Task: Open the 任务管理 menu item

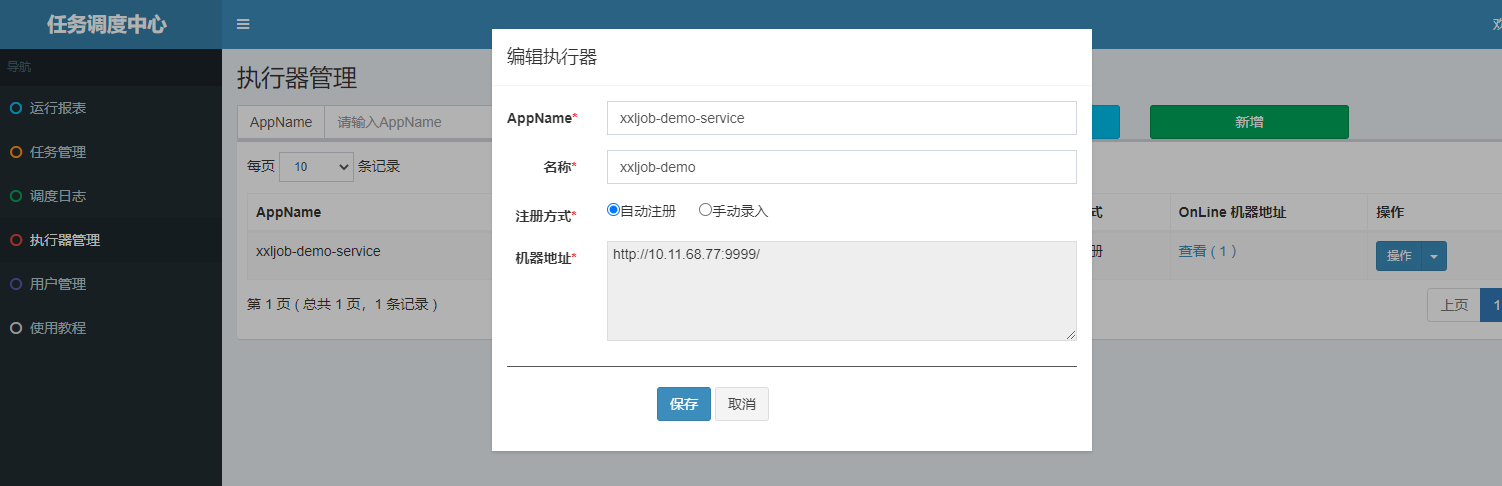Action: (x=58, y=152)
